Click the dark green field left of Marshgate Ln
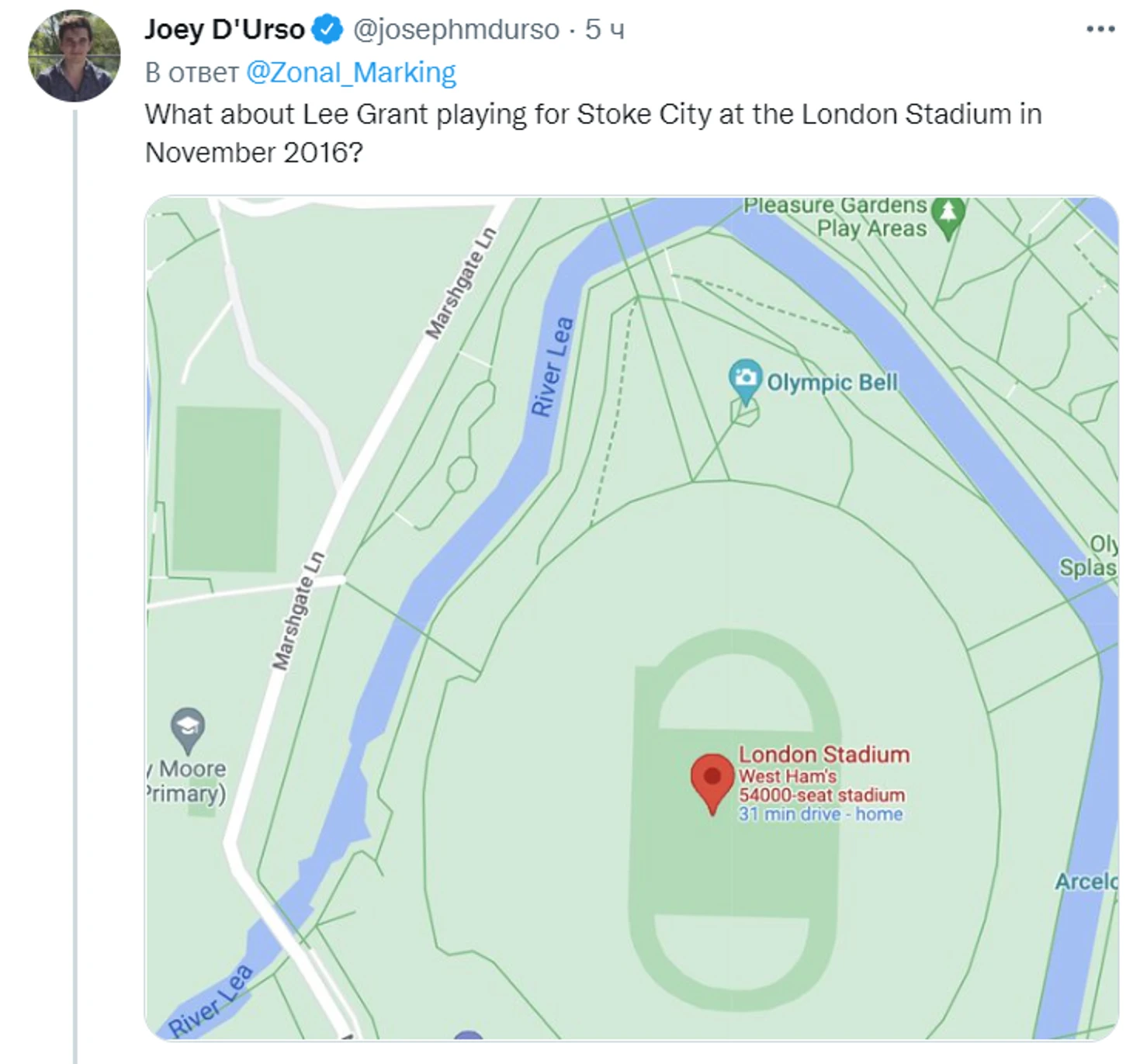This screenshot has height=1064, width=1133. (226, 489)
